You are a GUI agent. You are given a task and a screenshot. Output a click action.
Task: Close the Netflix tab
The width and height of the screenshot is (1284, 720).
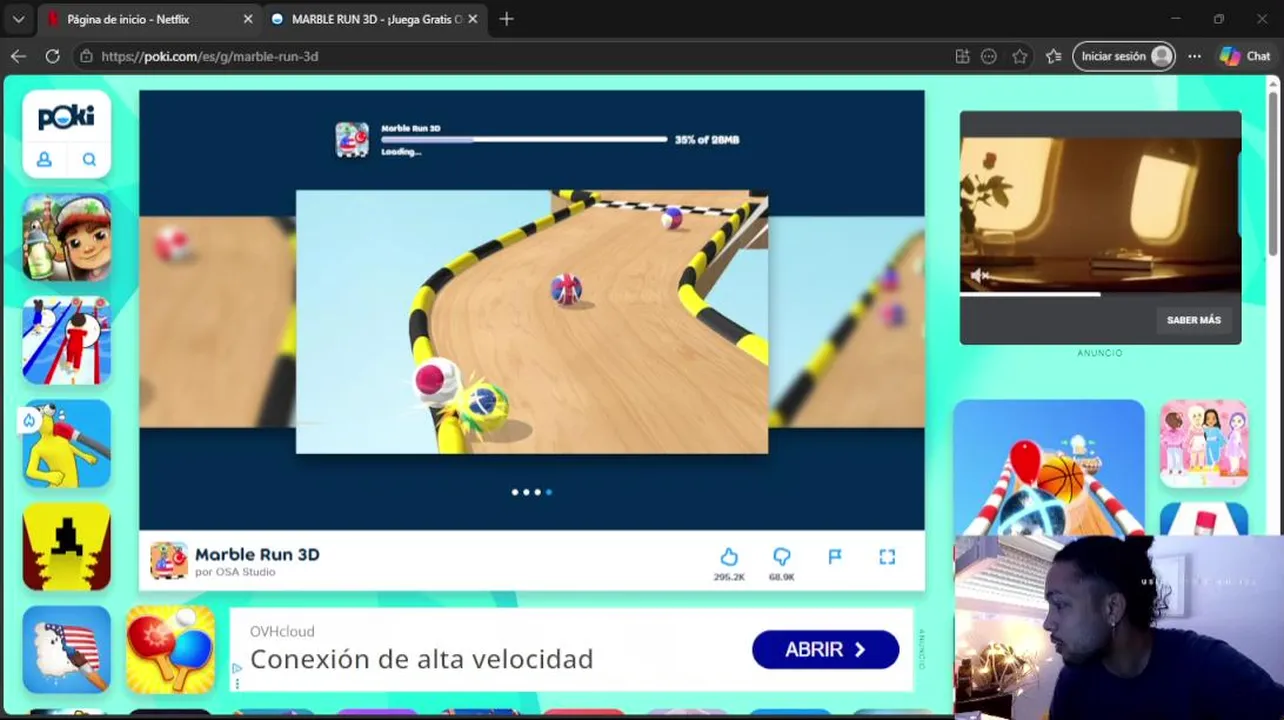coord(248,19)
